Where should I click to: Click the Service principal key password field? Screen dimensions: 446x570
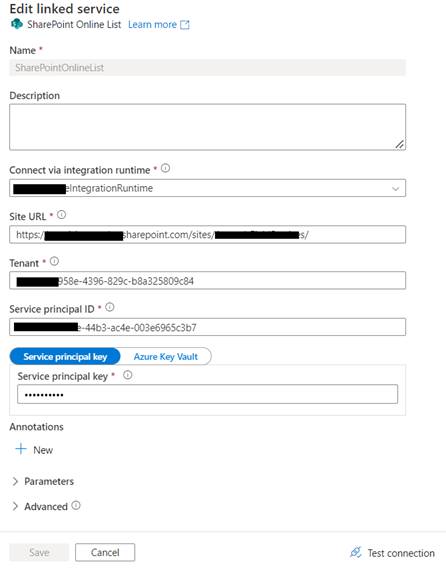(208, 394)
